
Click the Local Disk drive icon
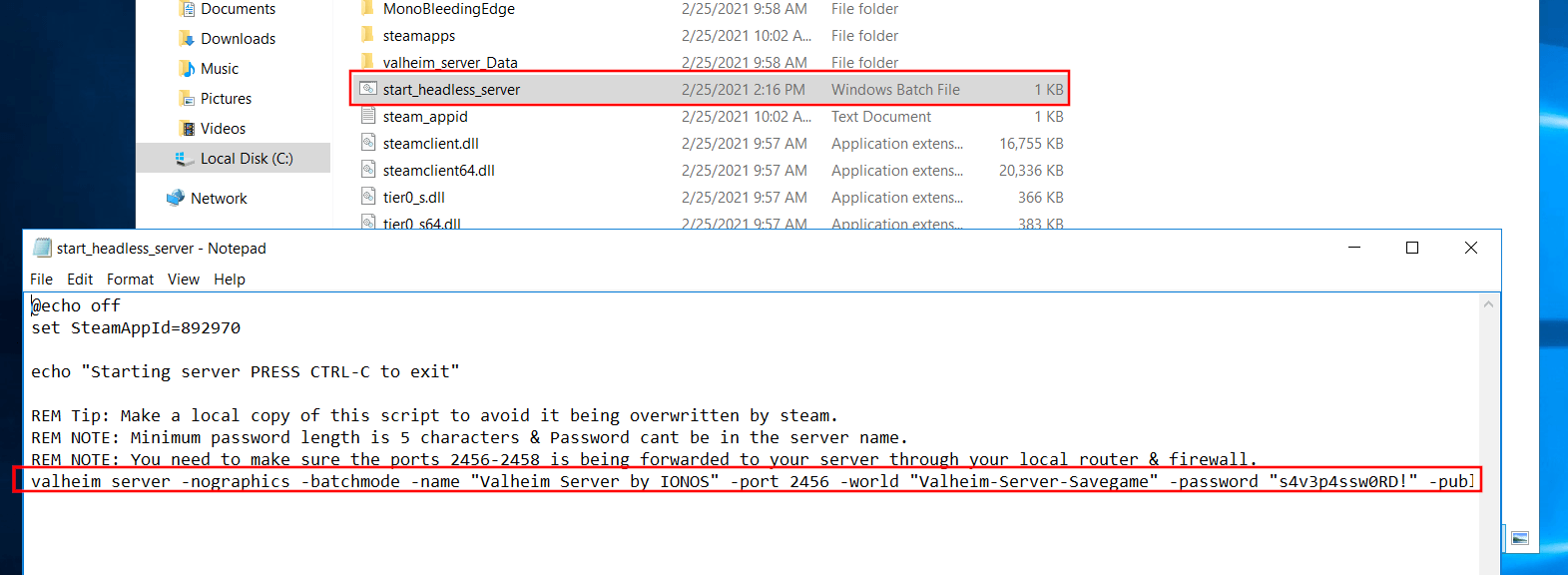[x=185, y=159]
